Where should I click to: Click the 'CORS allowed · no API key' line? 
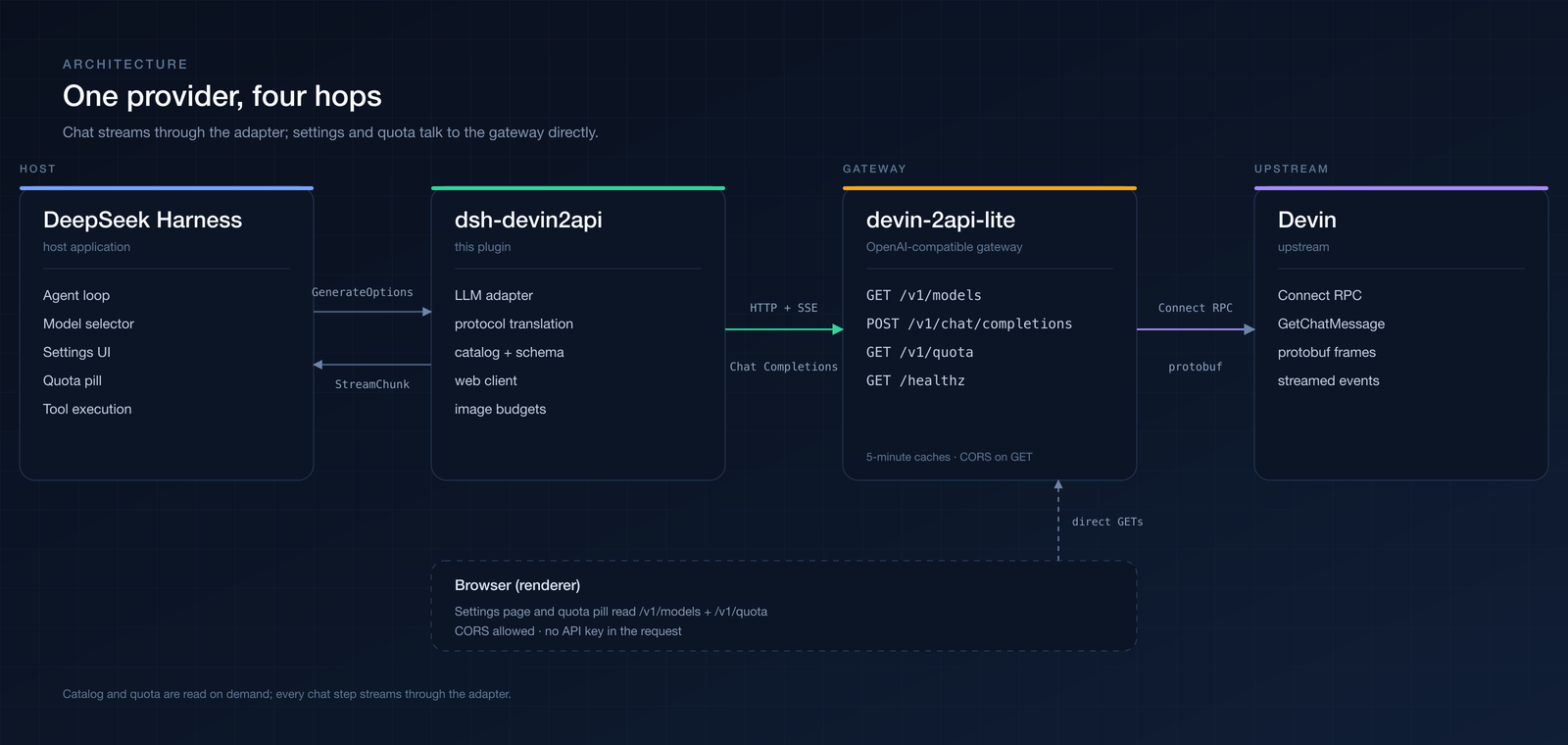[568, 631]
